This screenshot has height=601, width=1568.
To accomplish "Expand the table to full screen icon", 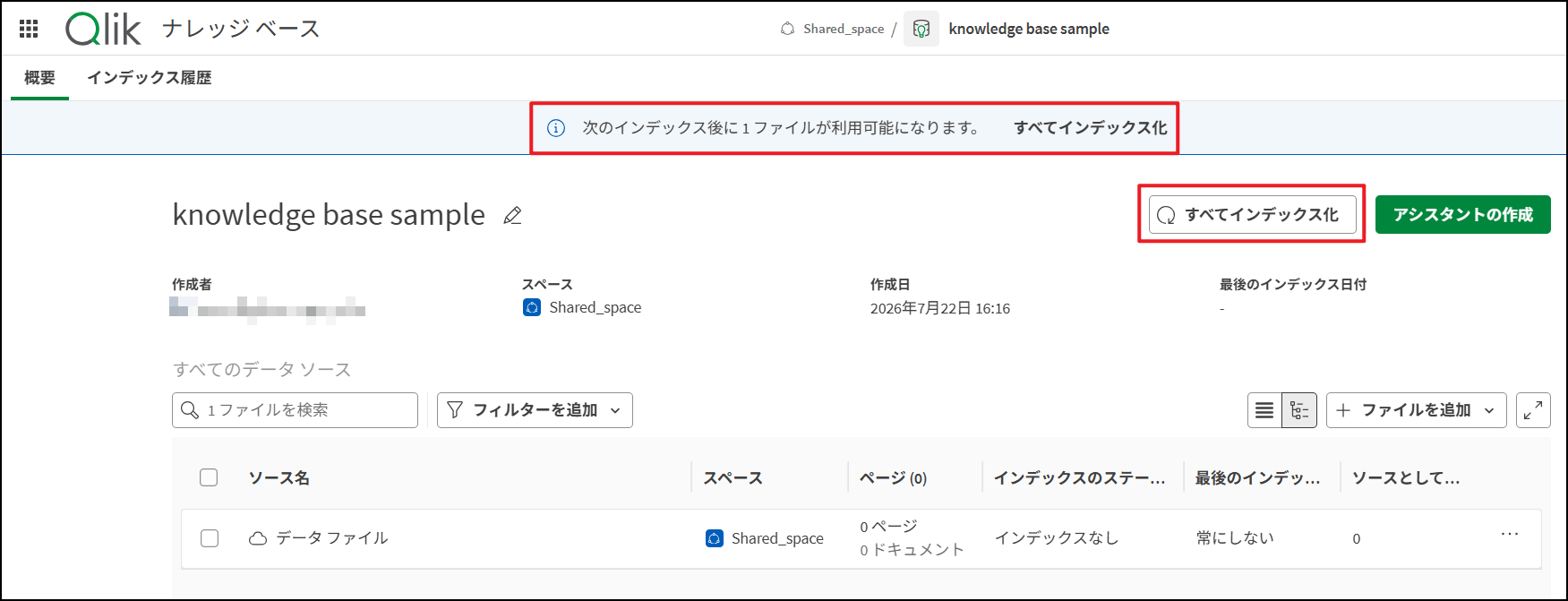I will tap(1533, 410).
